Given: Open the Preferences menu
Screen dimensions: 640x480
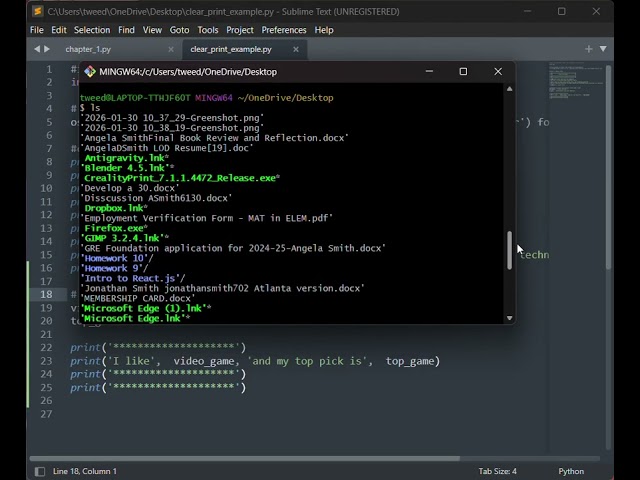Looking at the screenshot, I should tap(284, 30).
